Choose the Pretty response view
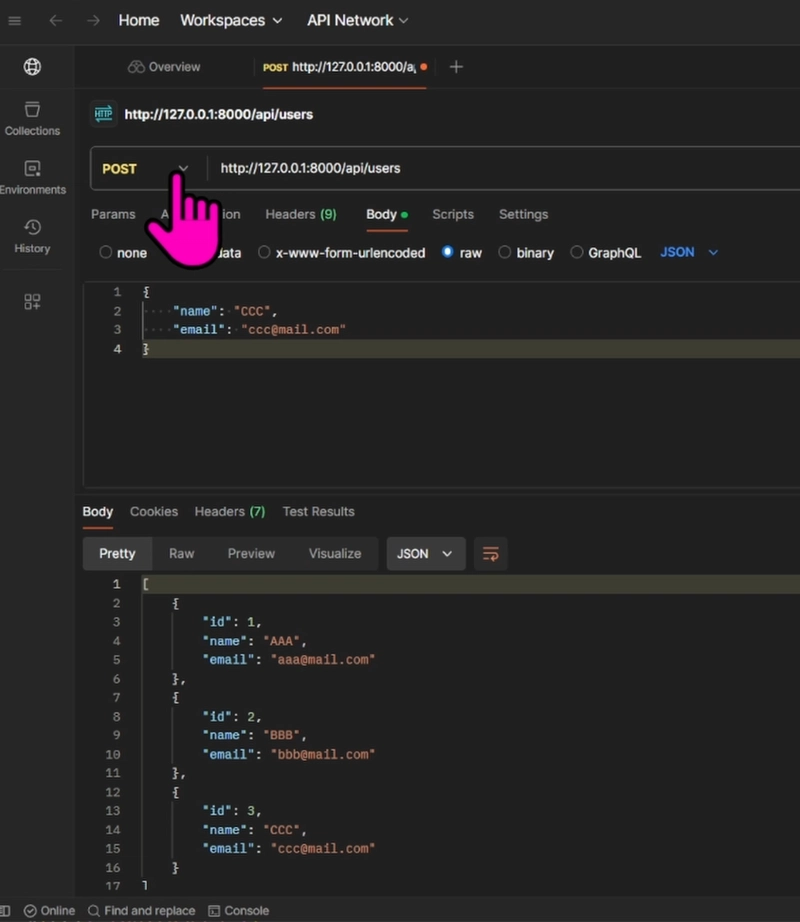Viewport: 800px width, 922px height. [118, 553]
